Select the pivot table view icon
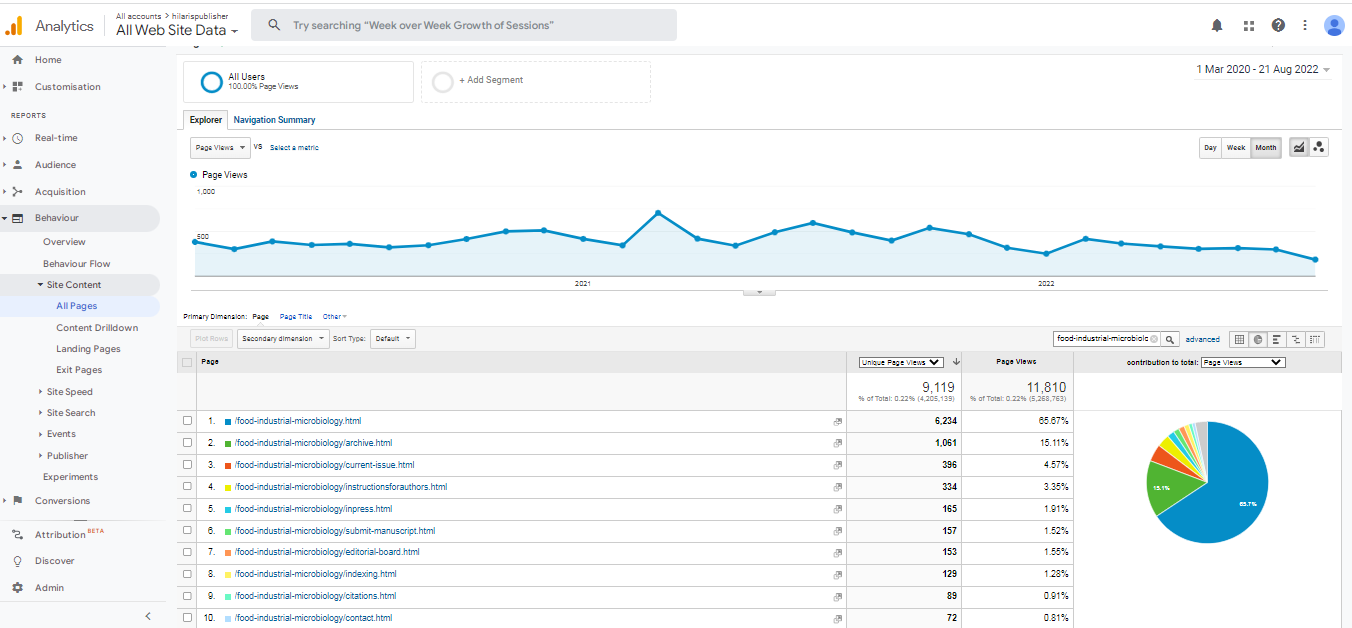Screen dimensions: 1352x628 [x=1315, y=339]
